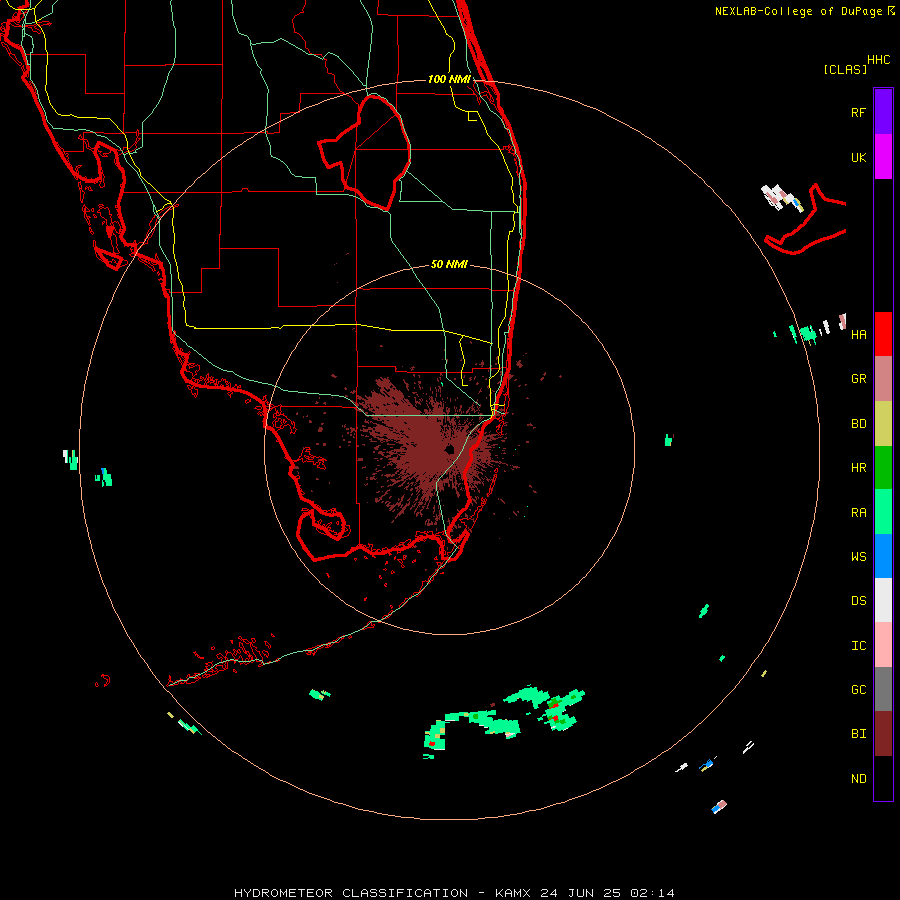900x900 pixels.
Task: Click the RA legend label
Action: [x=858, y=513]
